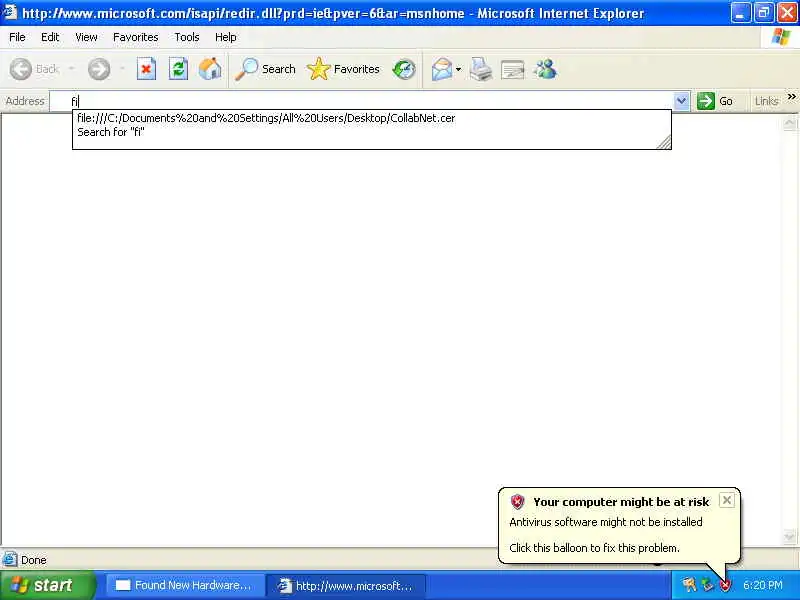Click the Windows flag logo throbber
Image resolution: width=800 pixels, height=600 pixels.
781,37
